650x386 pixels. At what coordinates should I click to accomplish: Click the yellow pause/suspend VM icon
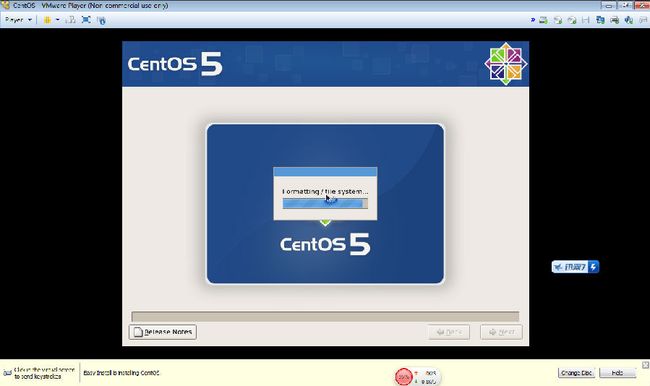47,19
